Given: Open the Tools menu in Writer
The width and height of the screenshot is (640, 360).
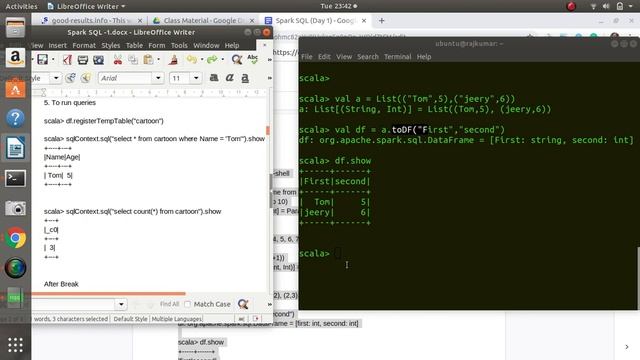Looking at the screenshot, I should [x=179, y=45].
